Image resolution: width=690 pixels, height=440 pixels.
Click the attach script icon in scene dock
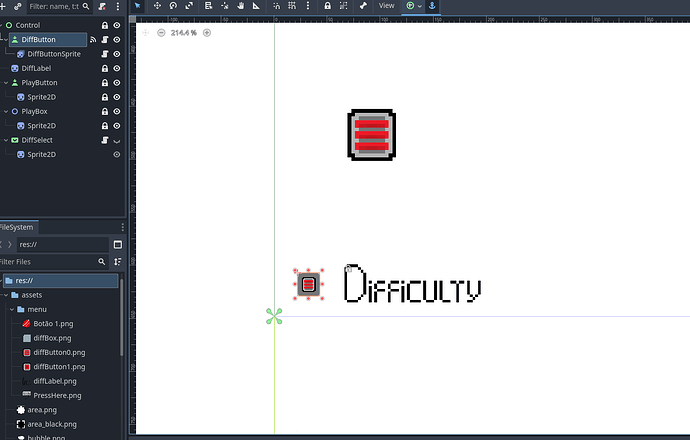[102, 7]
